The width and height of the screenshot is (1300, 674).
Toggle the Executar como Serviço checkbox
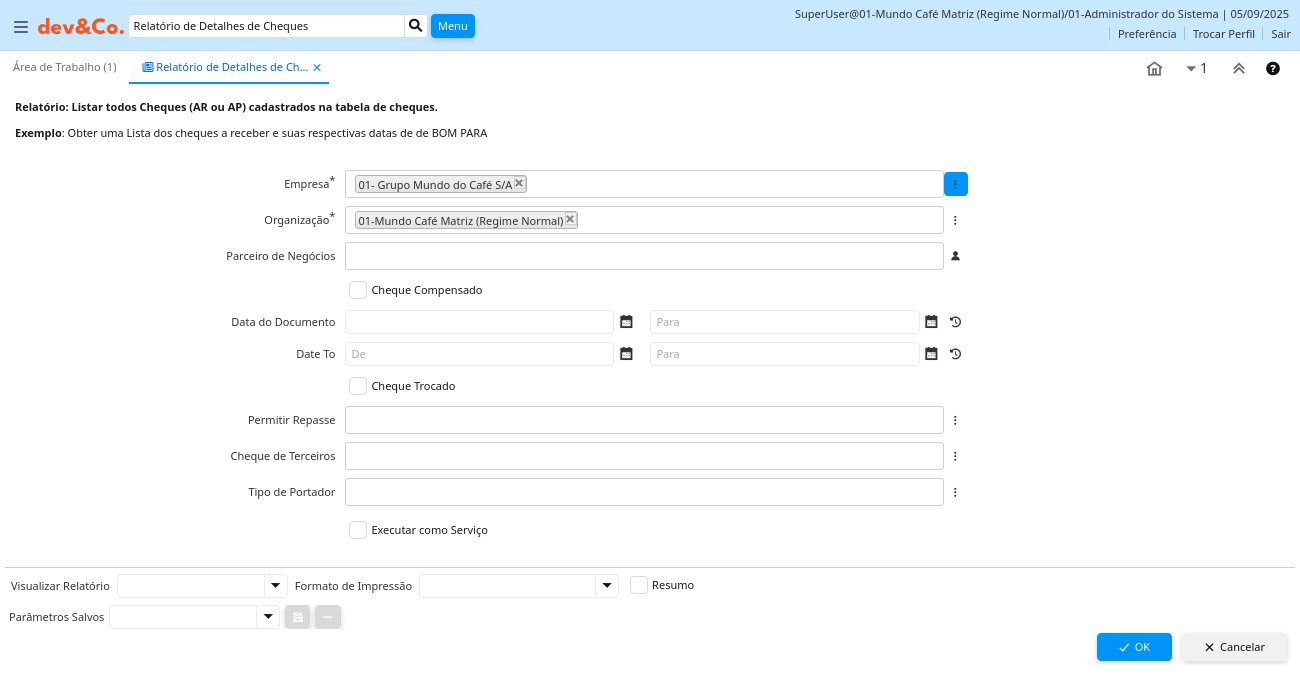[x=358, y=530]
